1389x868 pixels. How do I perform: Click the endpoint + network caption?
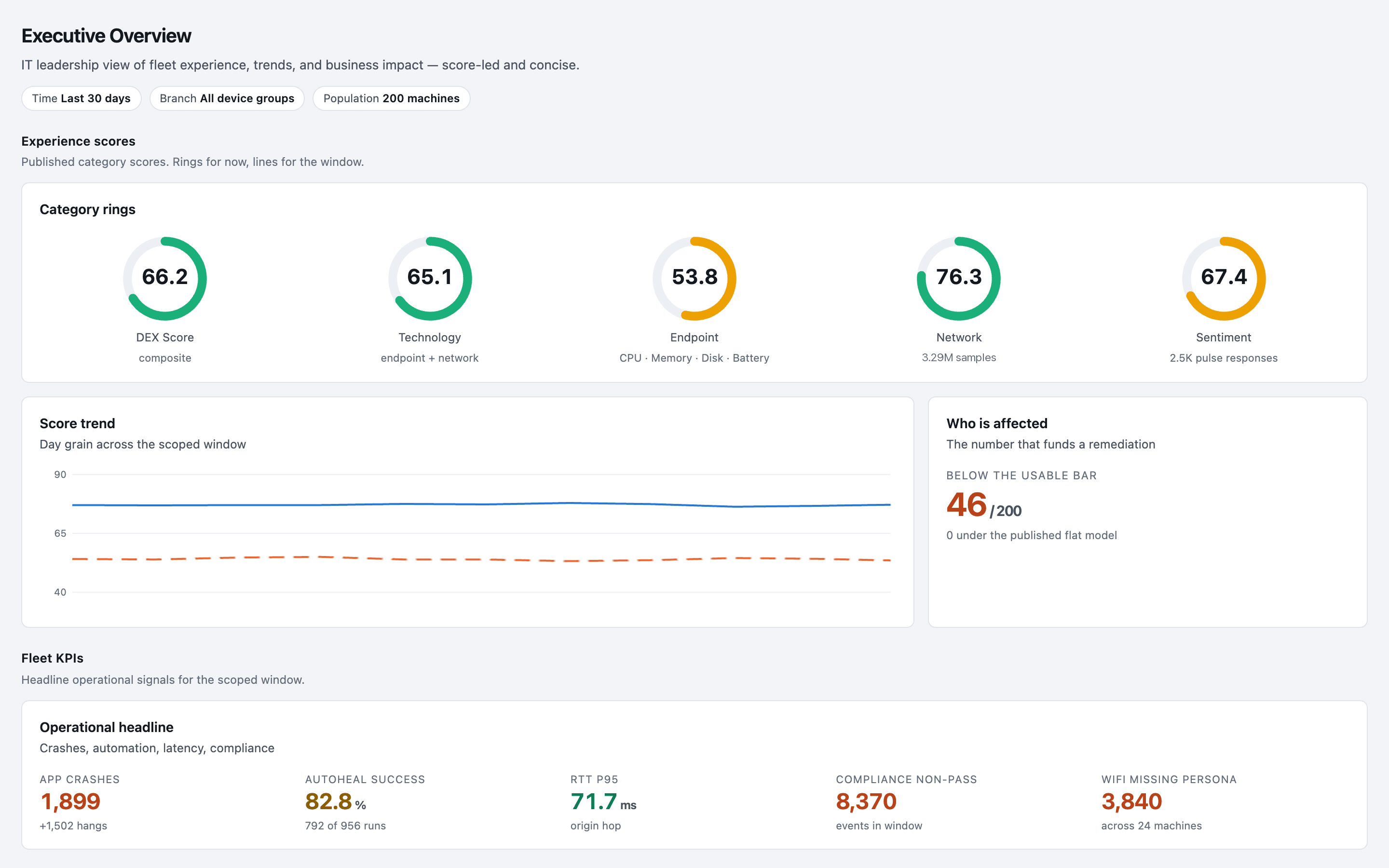coord(430,358)
